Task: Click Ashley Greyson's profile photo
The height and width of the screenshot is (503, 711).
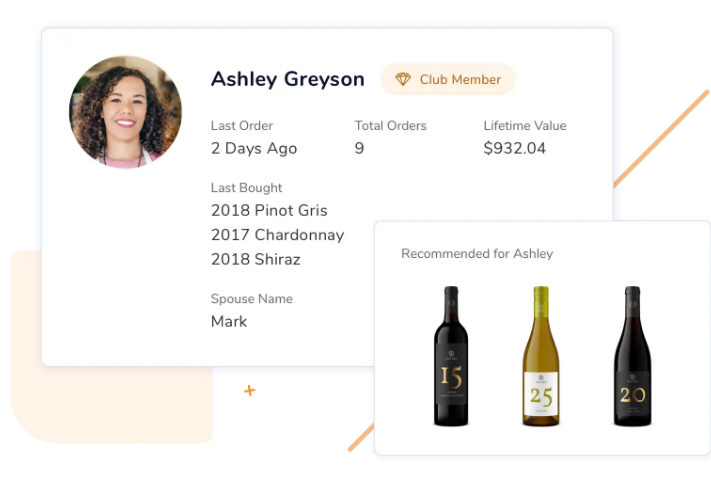Action: (x=125, y=112)
